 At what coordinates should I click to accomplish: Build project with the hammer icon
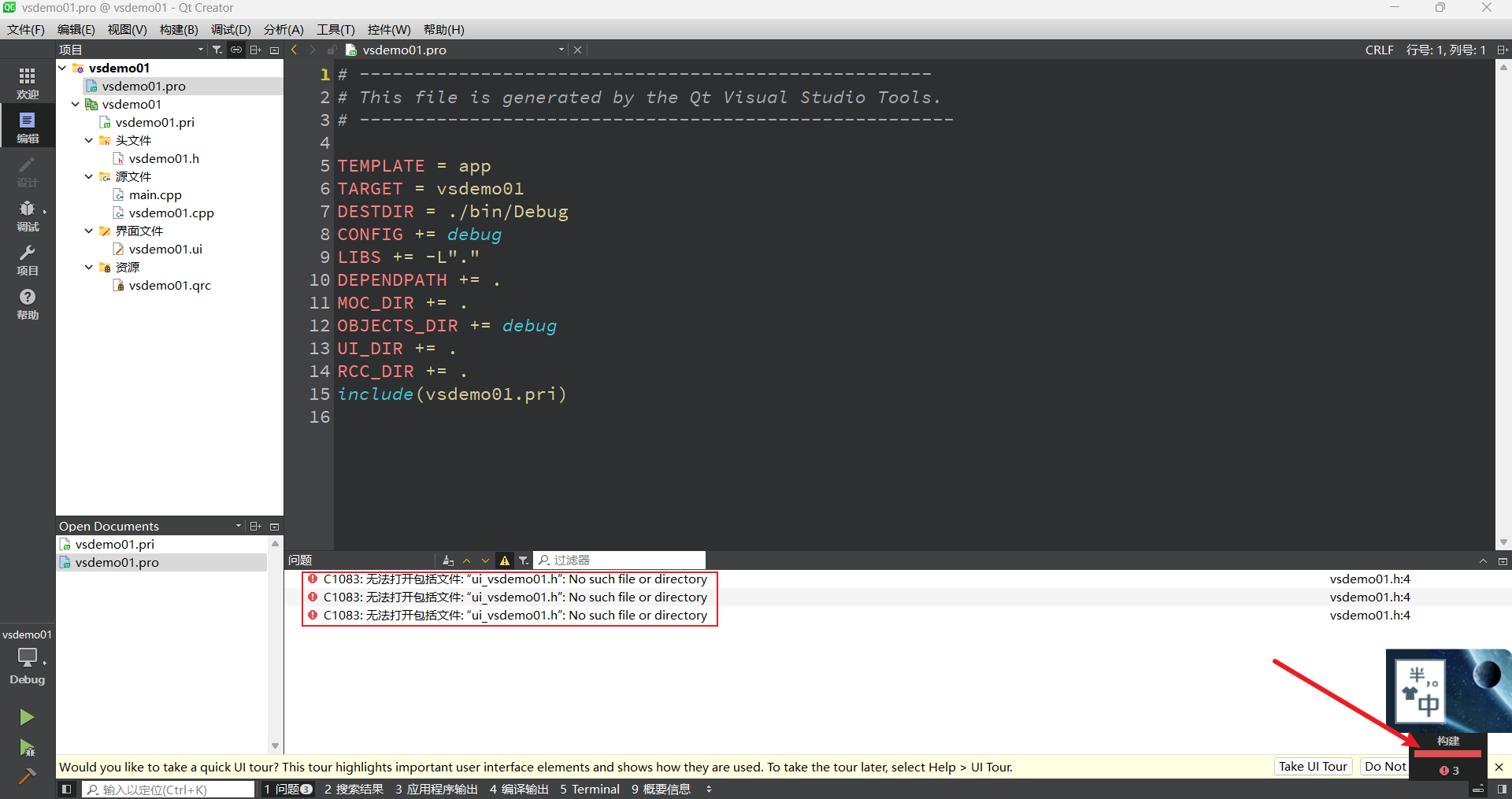pyautogui.click(x=27, y=776)
